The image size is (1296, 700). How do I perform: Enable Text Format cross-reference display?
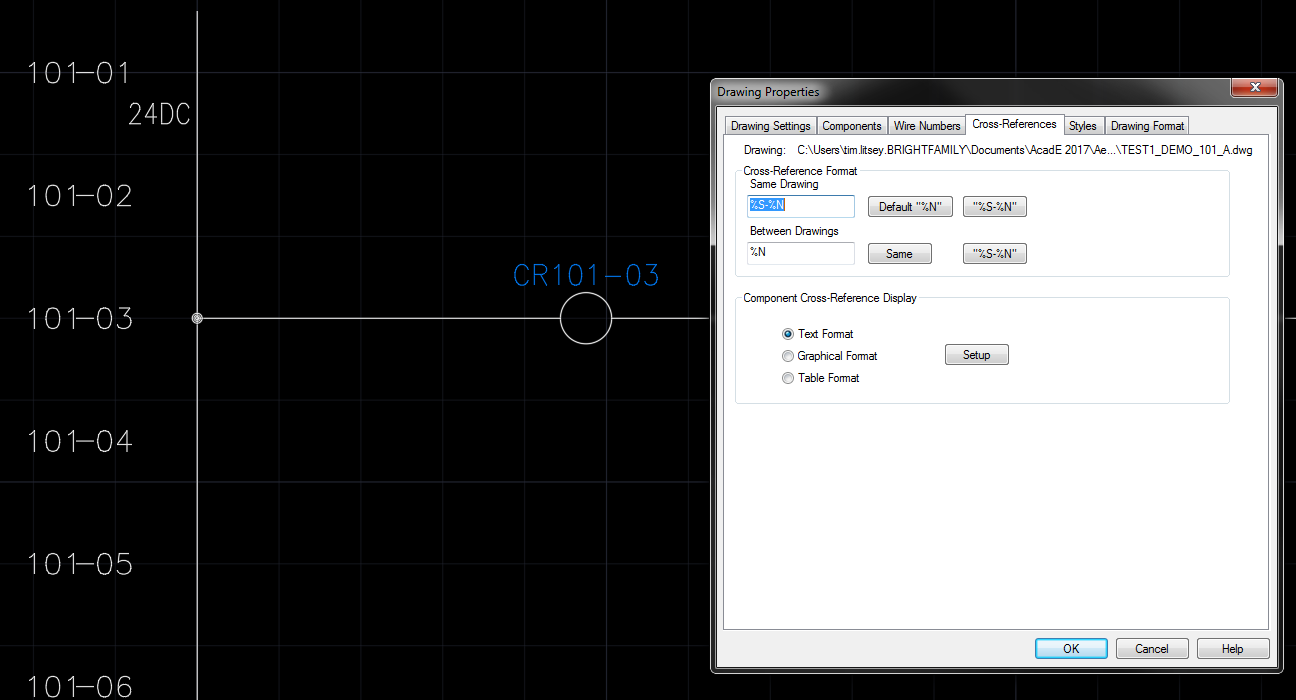click(788, 333)
